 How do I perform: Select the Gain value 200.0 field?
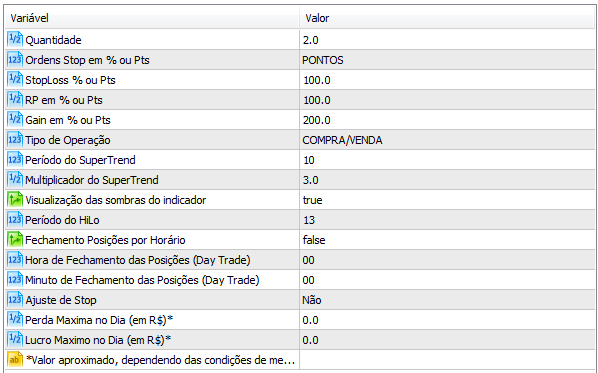coord(447,120)
